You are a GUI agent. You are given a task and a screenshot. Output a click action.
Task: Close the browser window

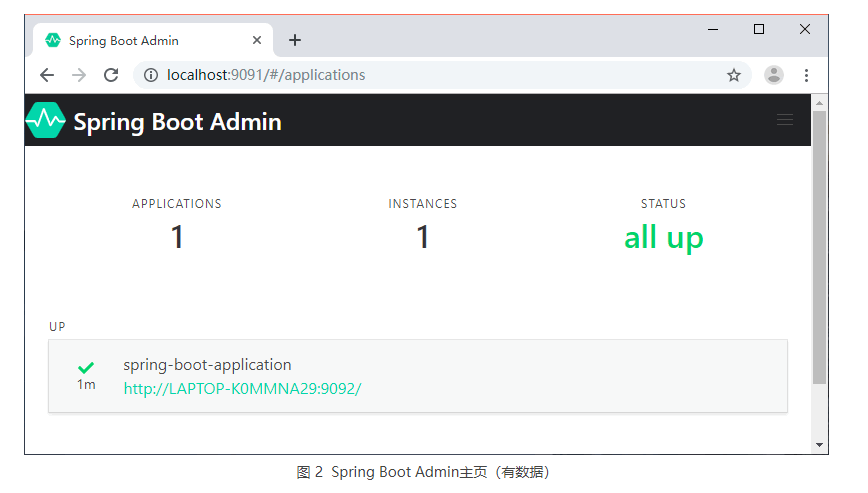pos(805,29)
